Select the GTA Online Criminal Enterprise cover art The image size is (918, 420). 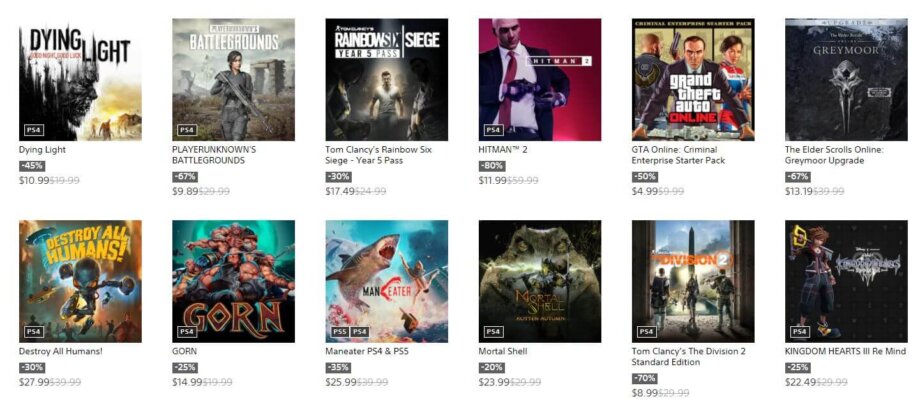(x=693, y=80)
